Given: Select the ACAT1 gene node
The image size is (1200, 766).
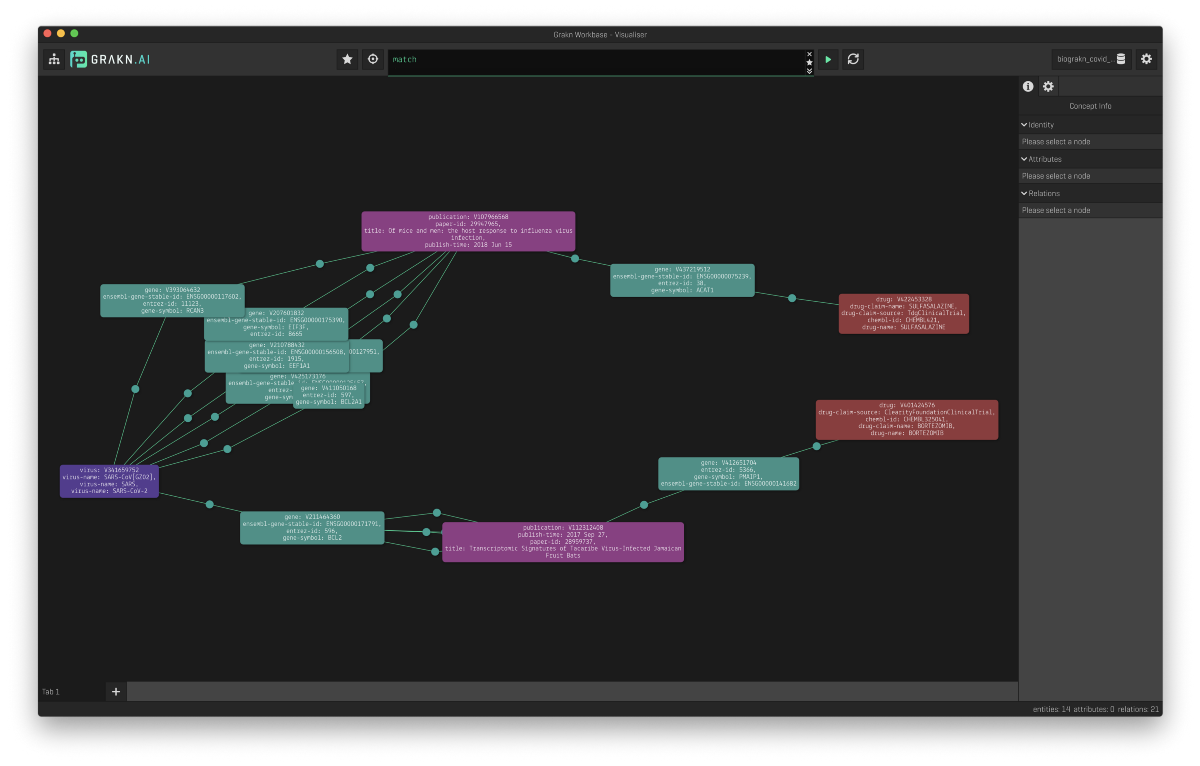Looking at the screenshot, I should tap(682, 280).
